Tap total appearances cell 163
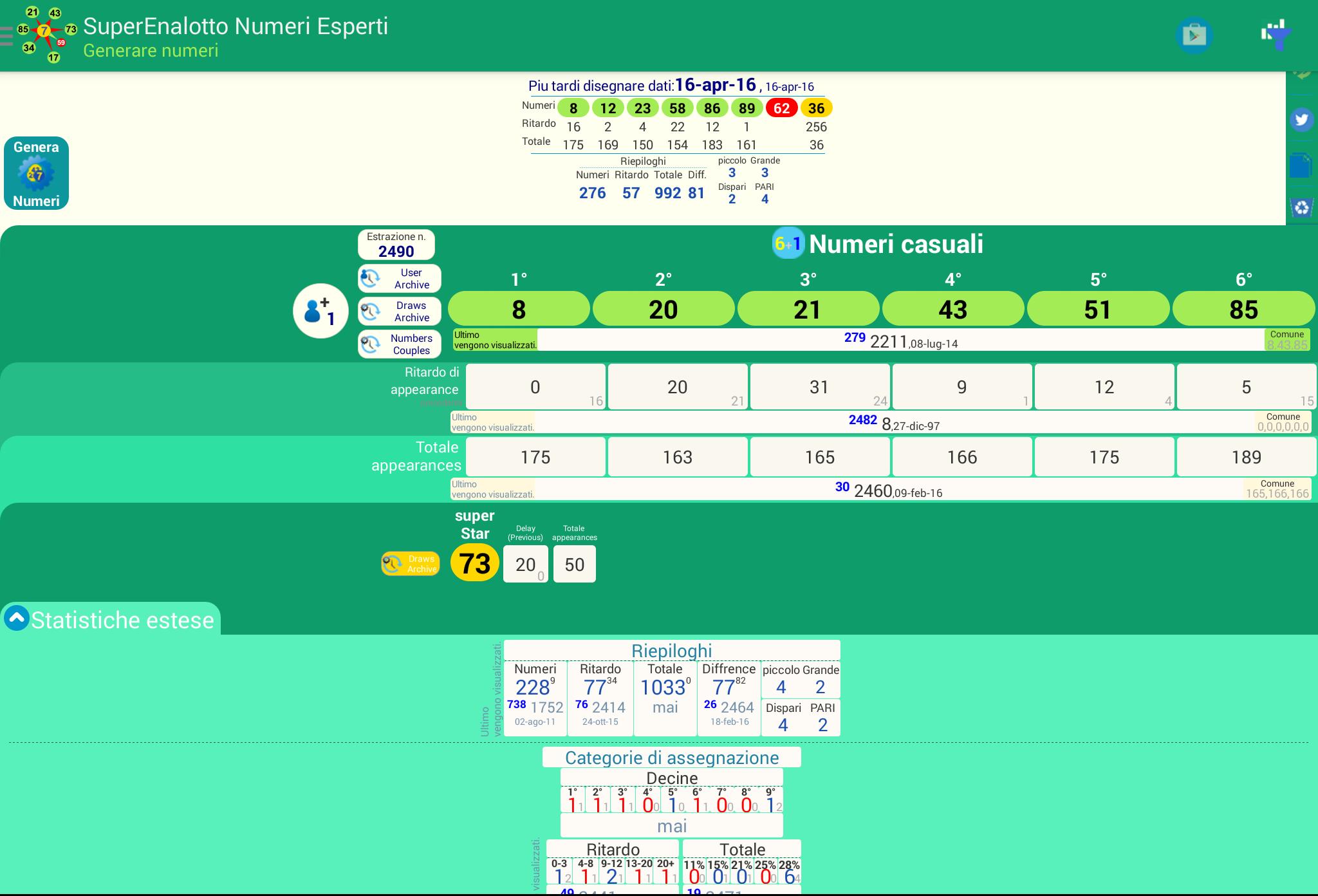1318x896 pixels. coord(678,457)
